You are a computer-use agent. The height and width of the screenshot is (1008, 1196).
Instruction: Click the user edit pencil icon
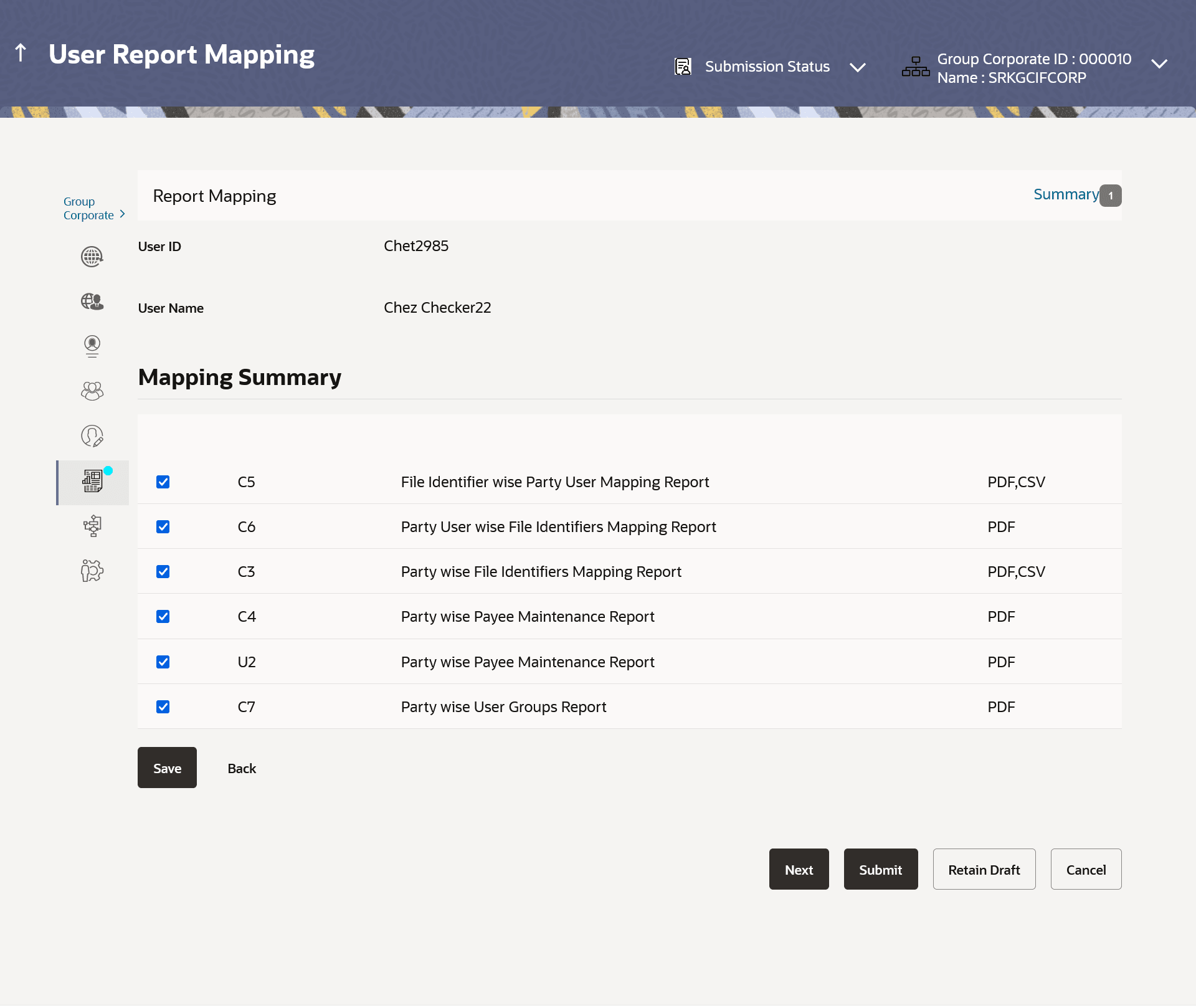92,436
